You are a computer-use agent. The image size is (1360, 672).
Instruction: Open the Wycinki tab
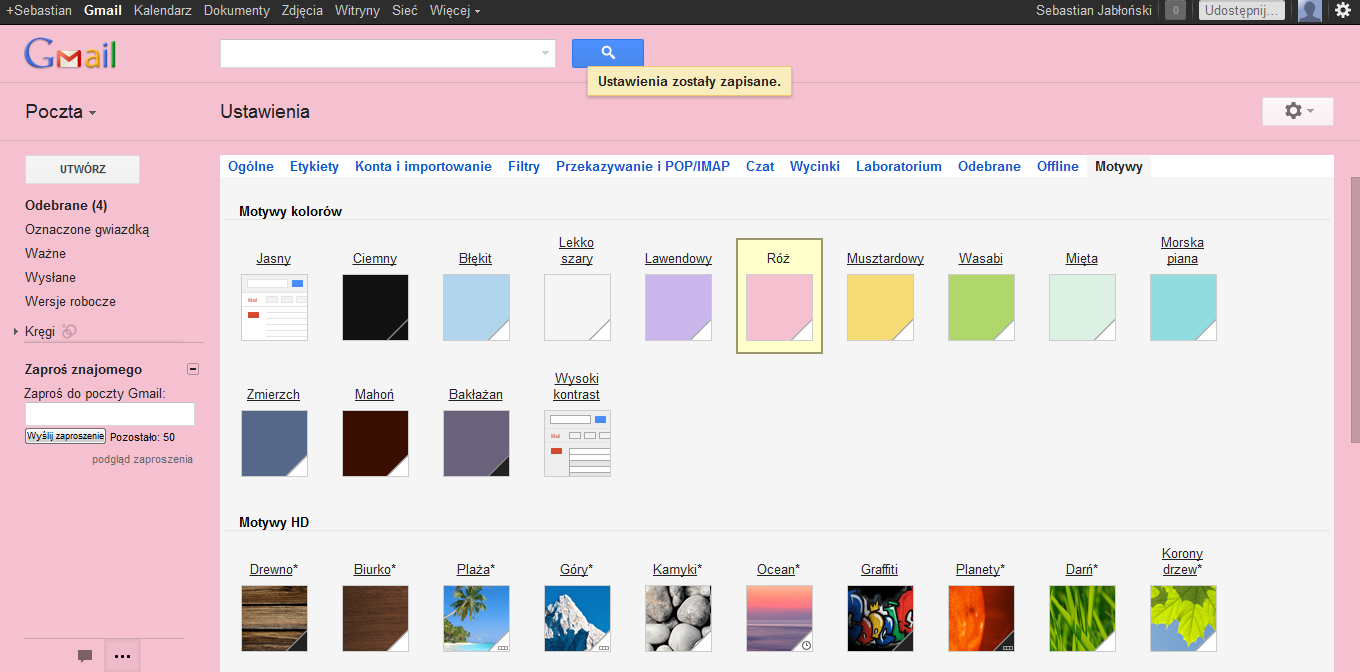[815, 166]
